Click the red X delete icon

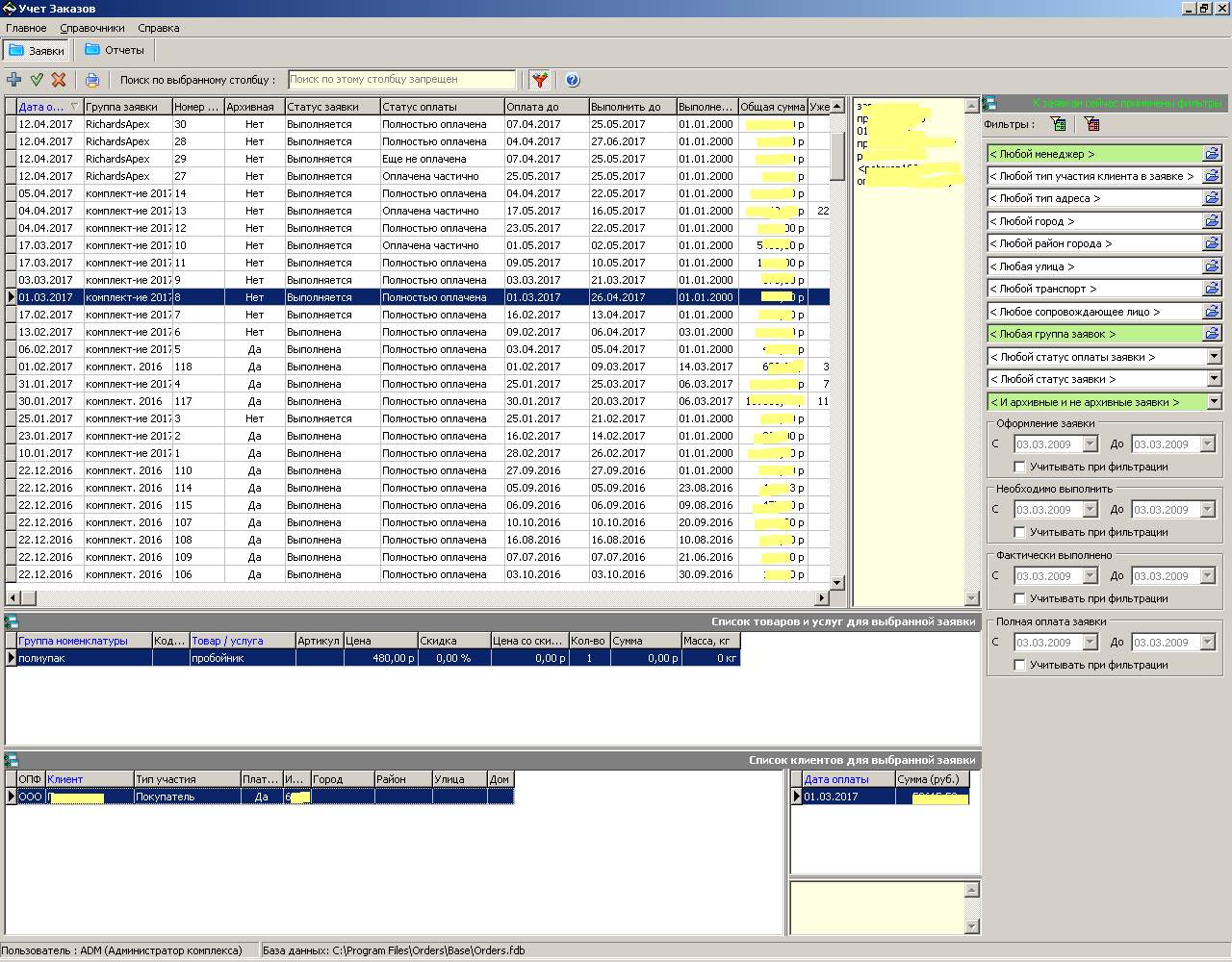[59, 80]
